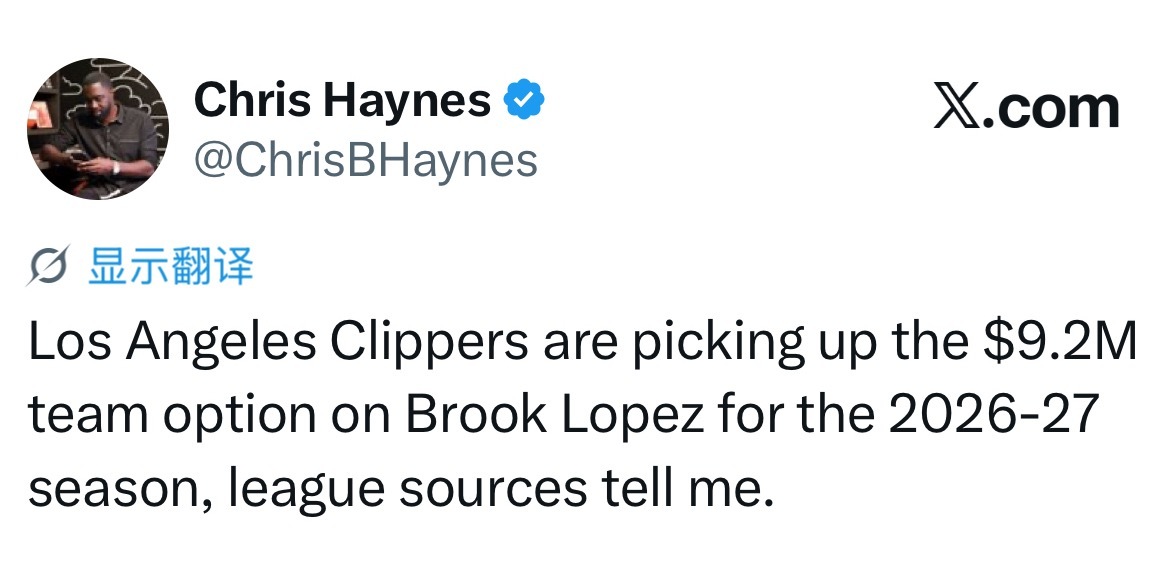Show translation via 显示翻译 link
This screenshot has height=578, width=1169.
point(171,266)
